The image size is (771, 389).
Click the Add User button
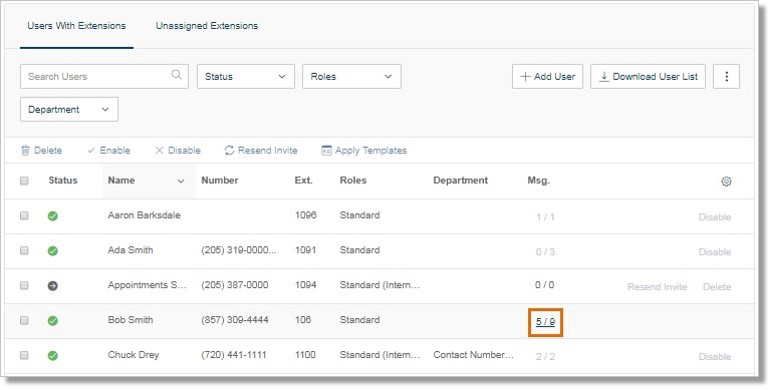547,77
